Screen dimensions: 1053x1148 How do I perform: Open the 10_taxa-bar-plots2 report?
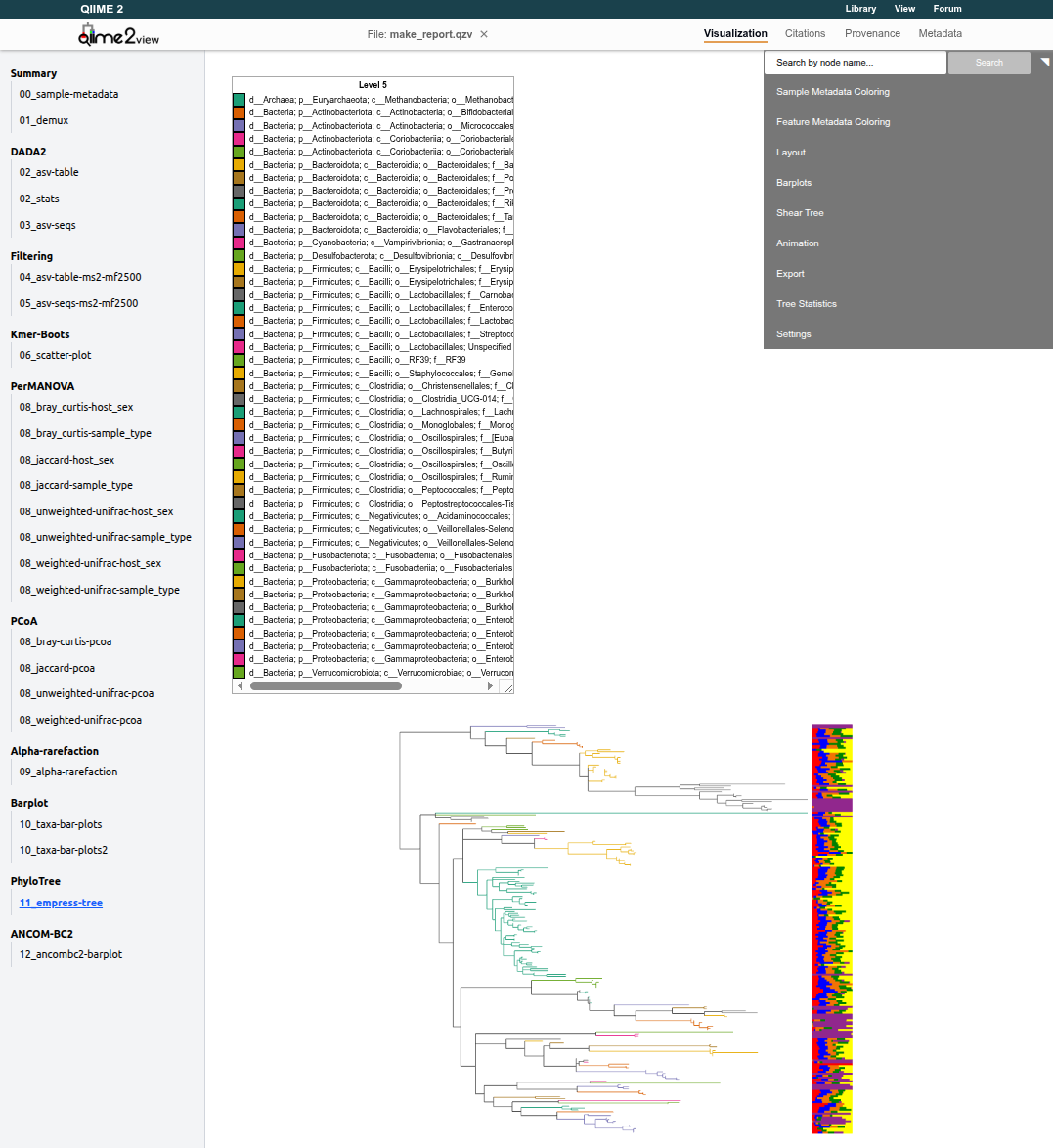coord(63,851)
